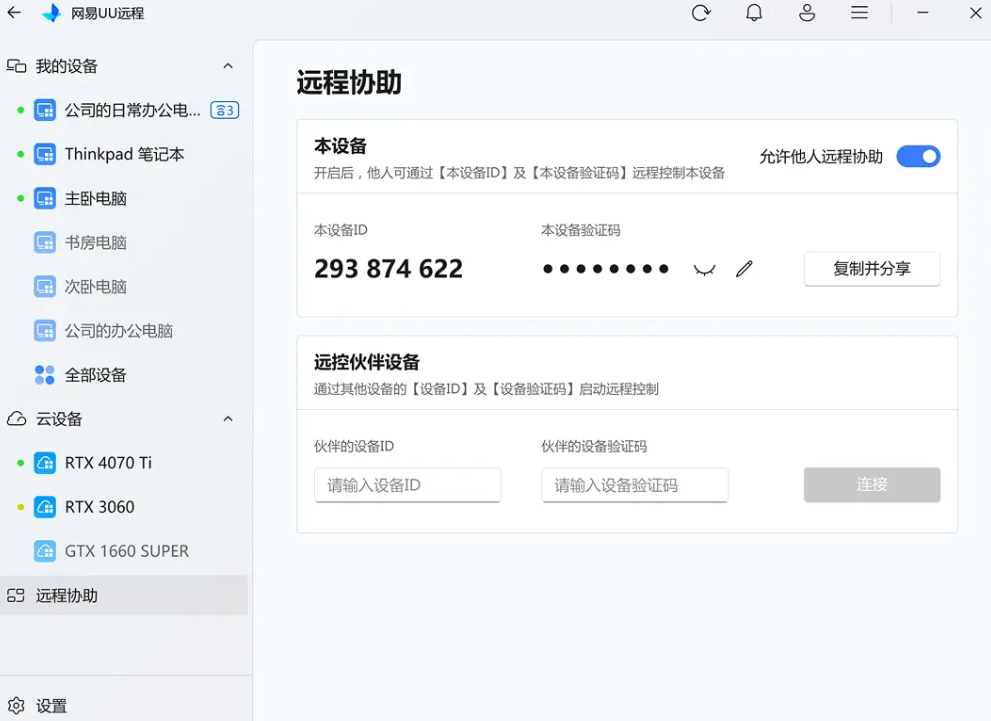991x721 pixels.
Task: Open the Thinkpad 笔记本 device
Action: pos(124,154)
